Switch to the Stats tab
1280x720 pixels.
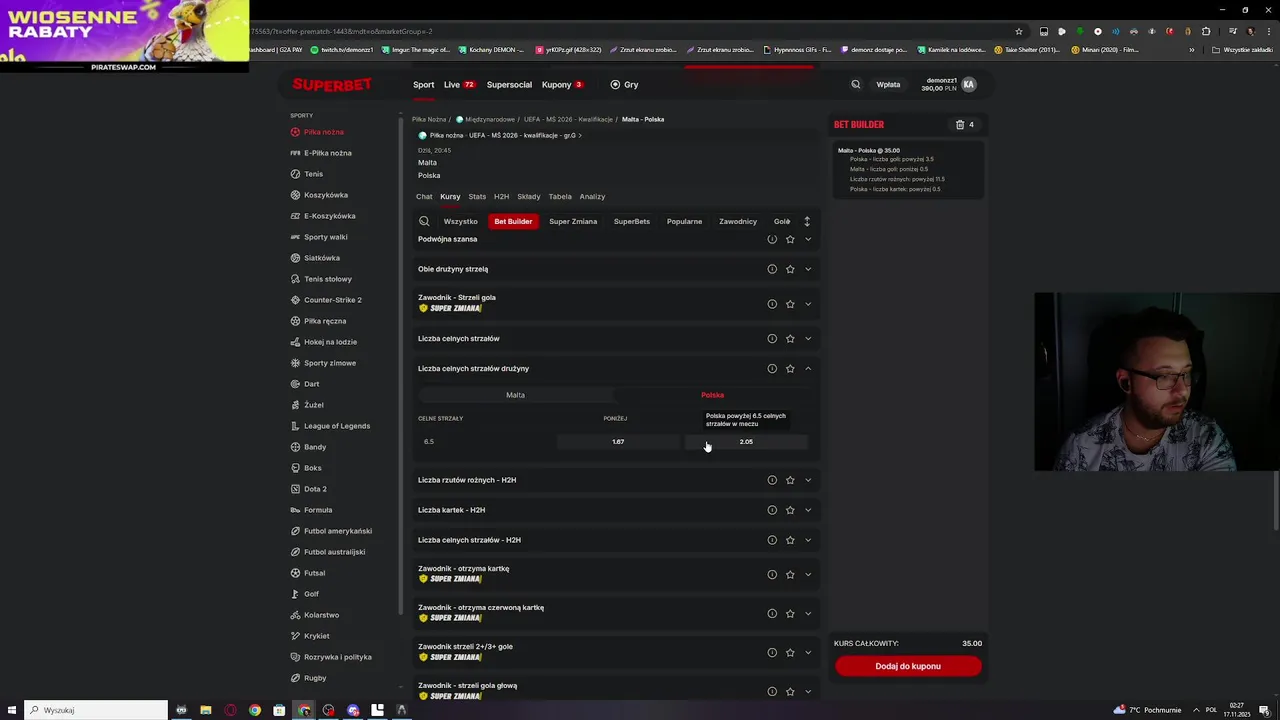click(477, 197)
